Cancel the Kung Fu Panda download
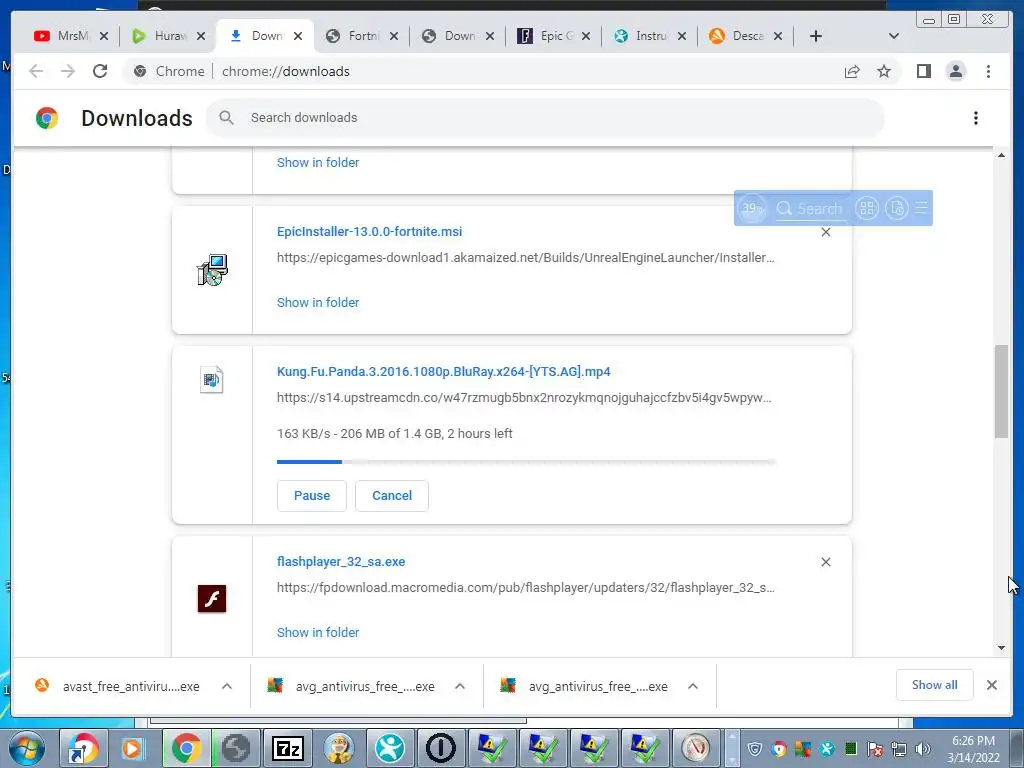 tap(392, 496)
